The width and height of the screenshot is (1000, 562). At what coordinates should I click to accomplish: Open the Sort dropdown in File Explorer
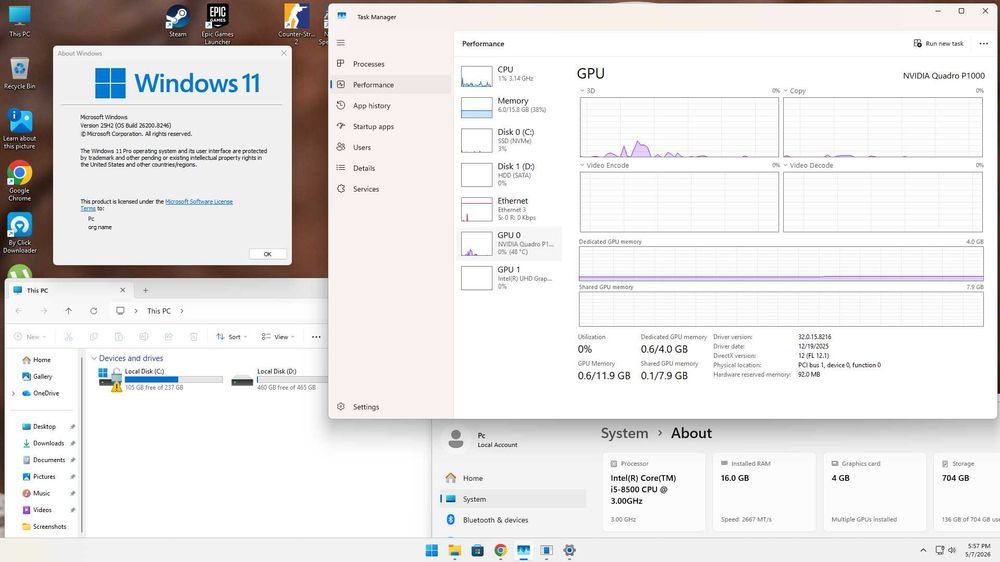(x=232, y=337)
